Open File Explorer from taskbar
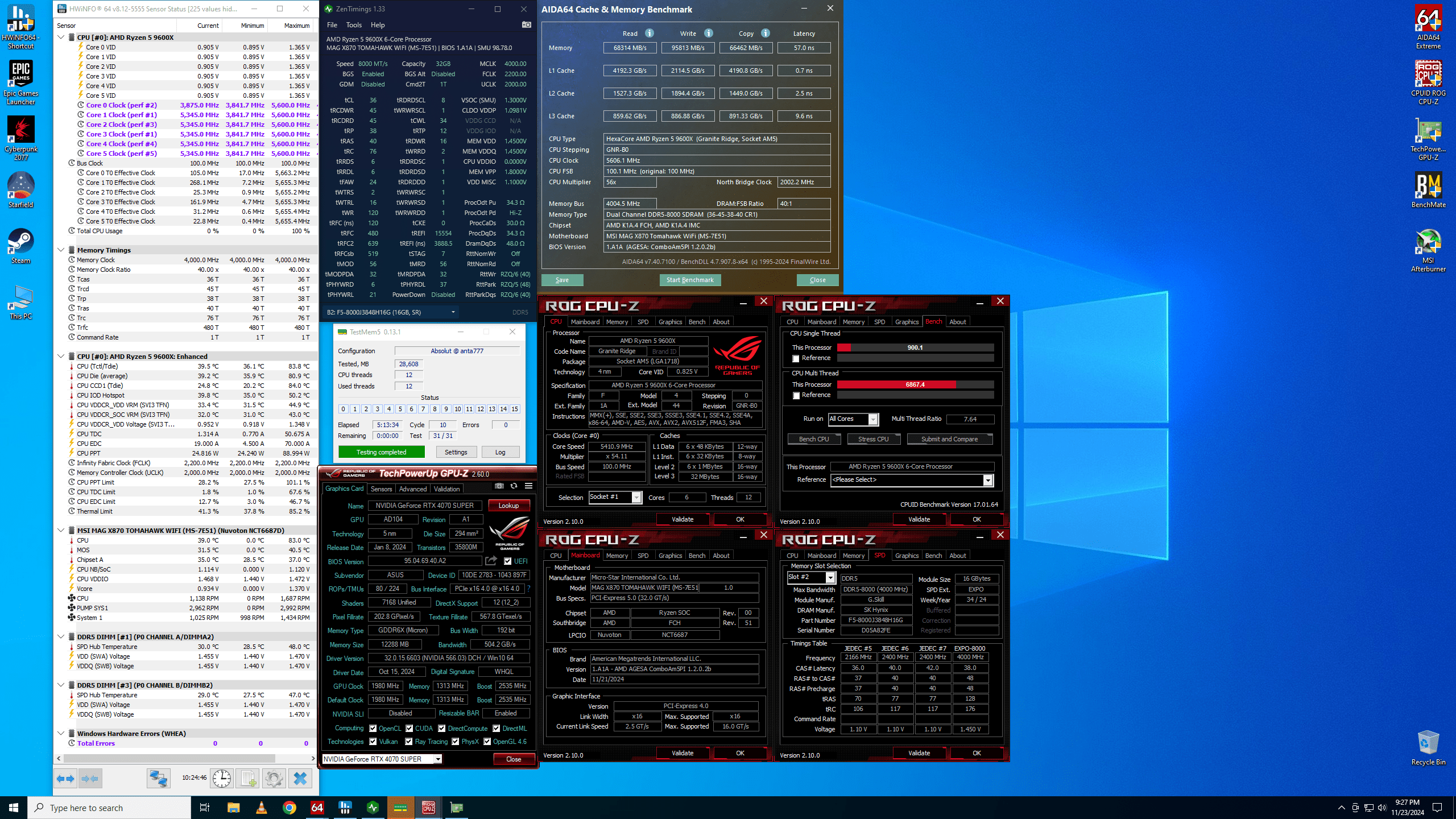 pyautogui.click(x=233, y=808)
